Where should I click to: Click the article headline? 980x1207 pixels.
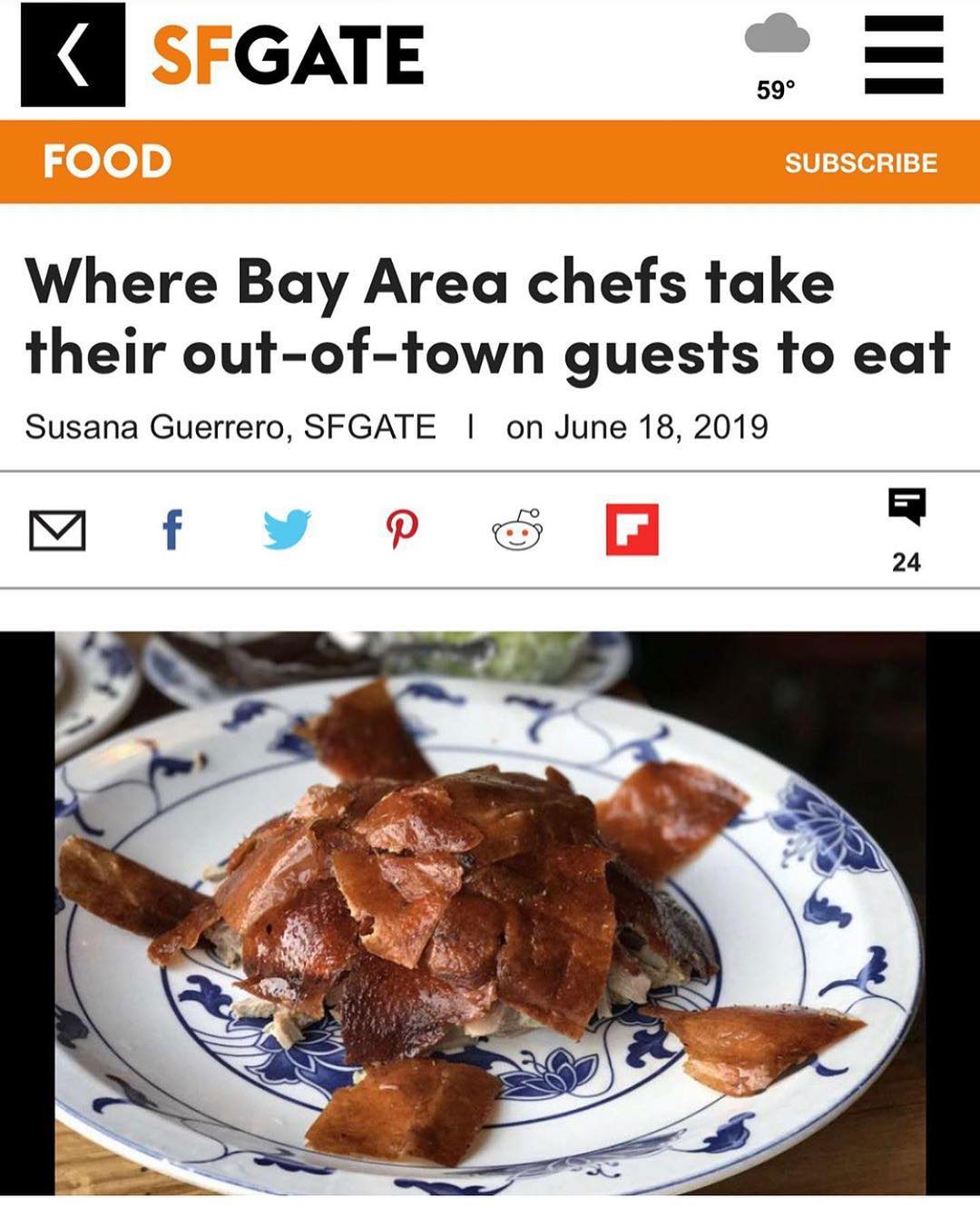pyautogui.click(x=487, y=318)
